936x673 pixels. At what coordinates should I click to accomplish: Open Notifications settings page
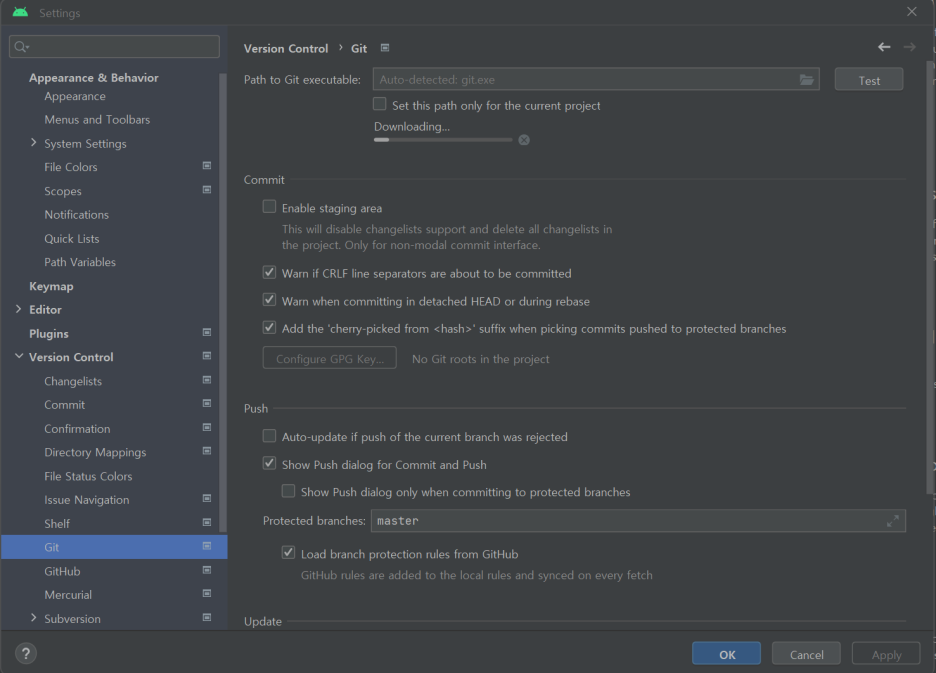[x=76, y=214]
